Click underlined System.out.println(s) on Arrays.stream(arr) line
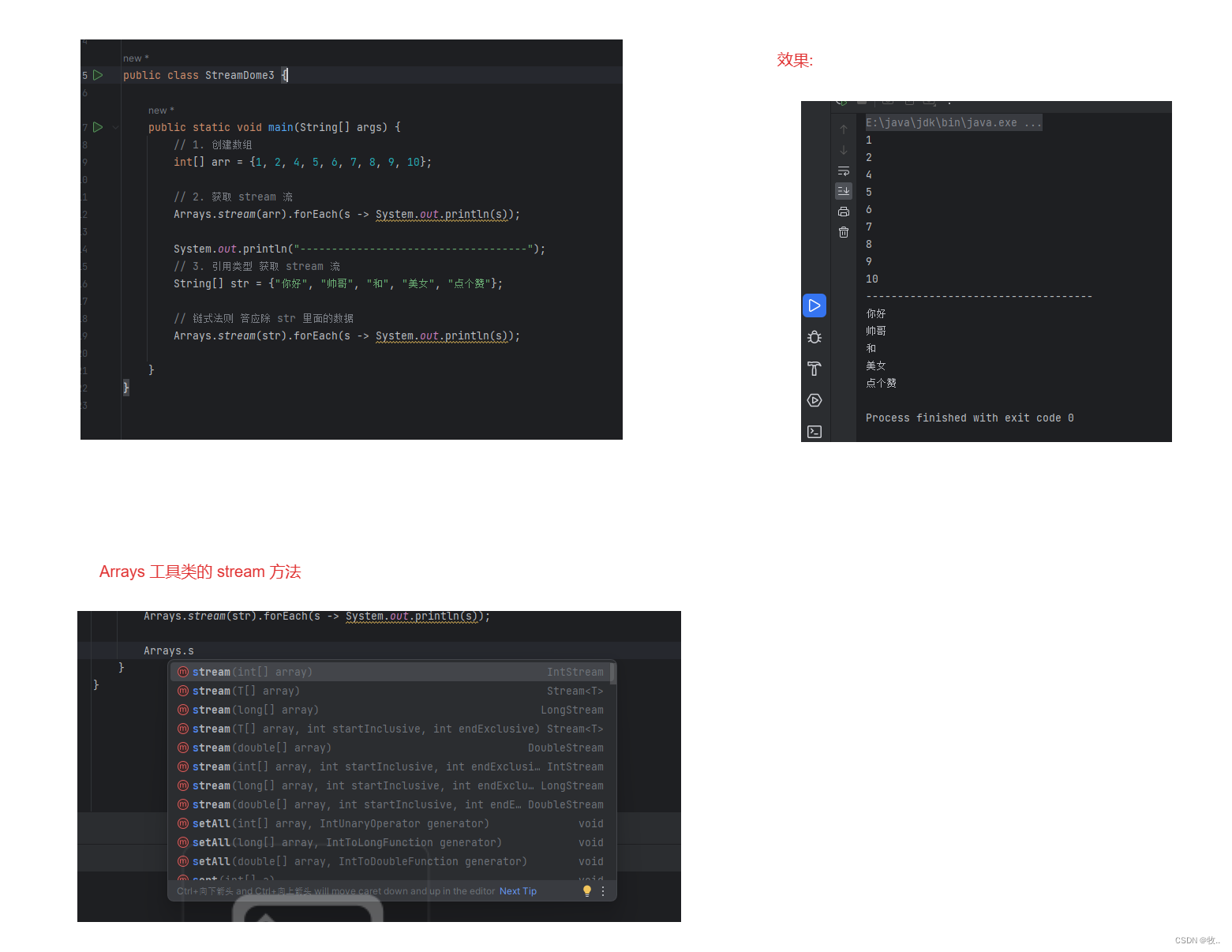Screen dimensions: 1232x952 (x=441, y=214)
